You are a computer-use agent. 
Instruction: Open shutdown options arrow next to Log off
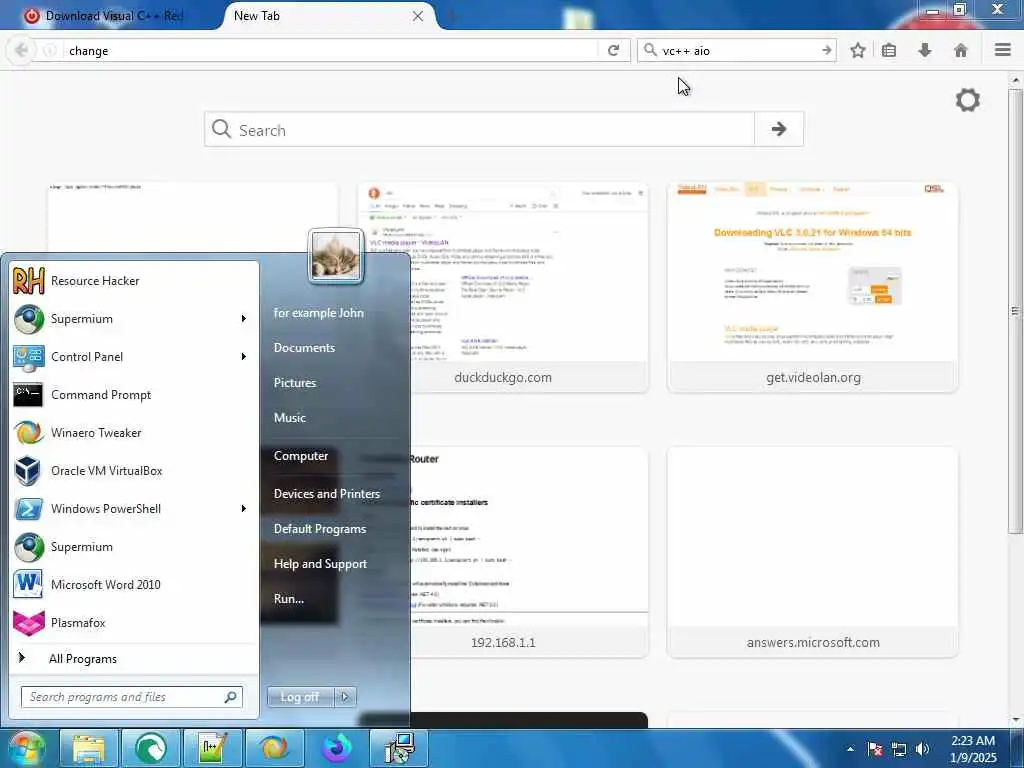pos(345,697)
